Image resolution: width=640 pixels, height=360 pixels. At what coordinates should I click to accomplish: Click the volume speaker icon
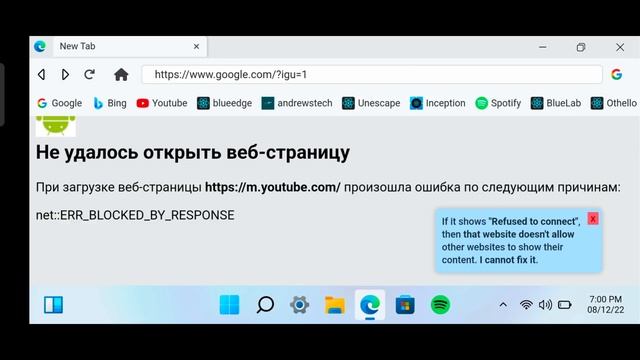pyautogui.click(x=545, y=305)
